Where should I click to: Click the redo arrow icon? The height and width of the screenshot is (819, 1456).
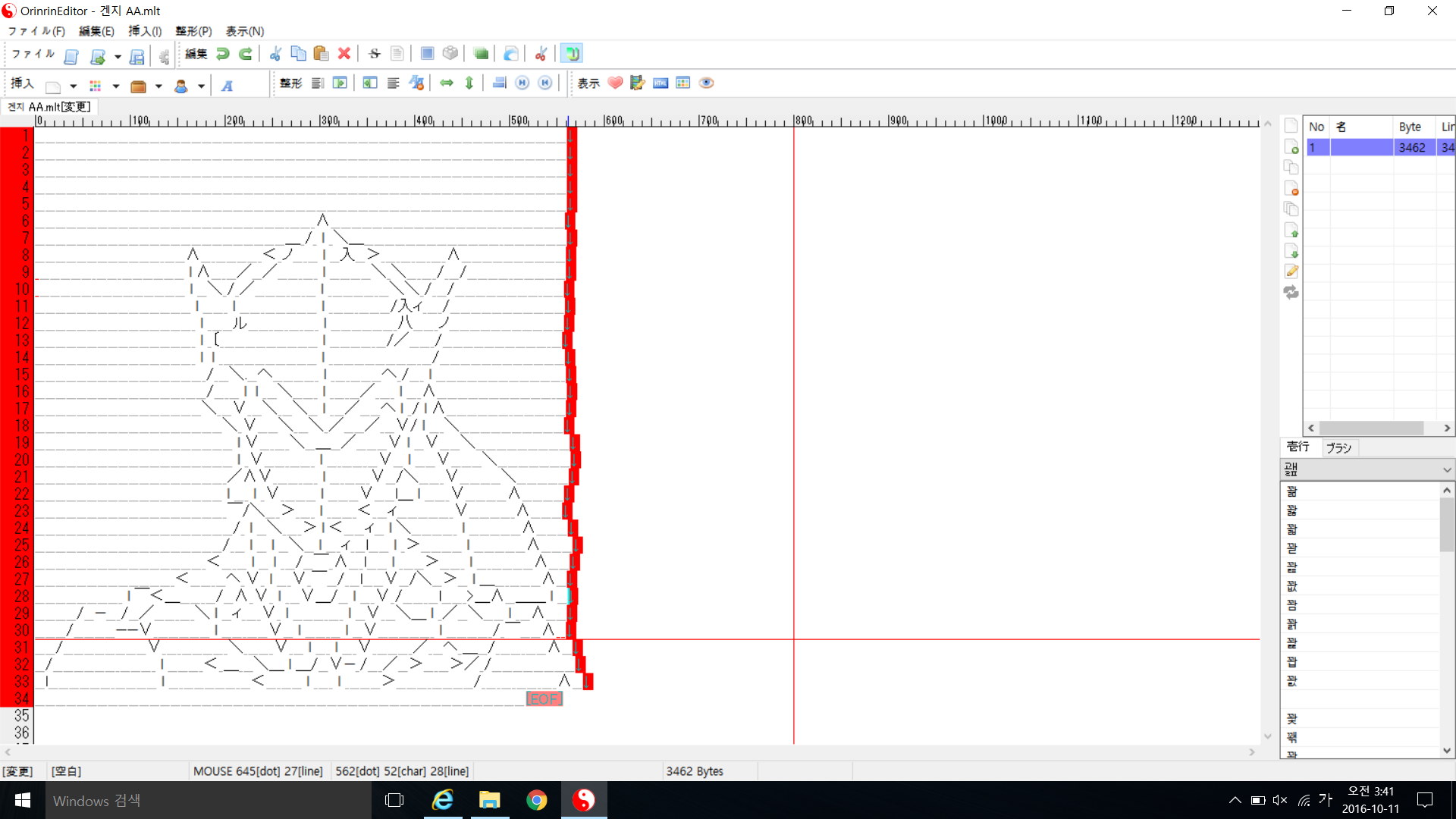pyautogui.click(x=246, y=54)
